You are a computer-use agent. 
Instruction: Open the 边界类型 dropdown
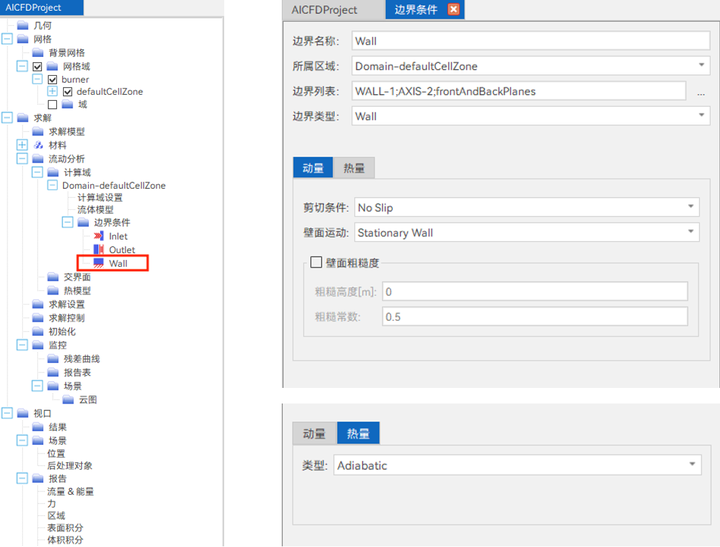530,116
